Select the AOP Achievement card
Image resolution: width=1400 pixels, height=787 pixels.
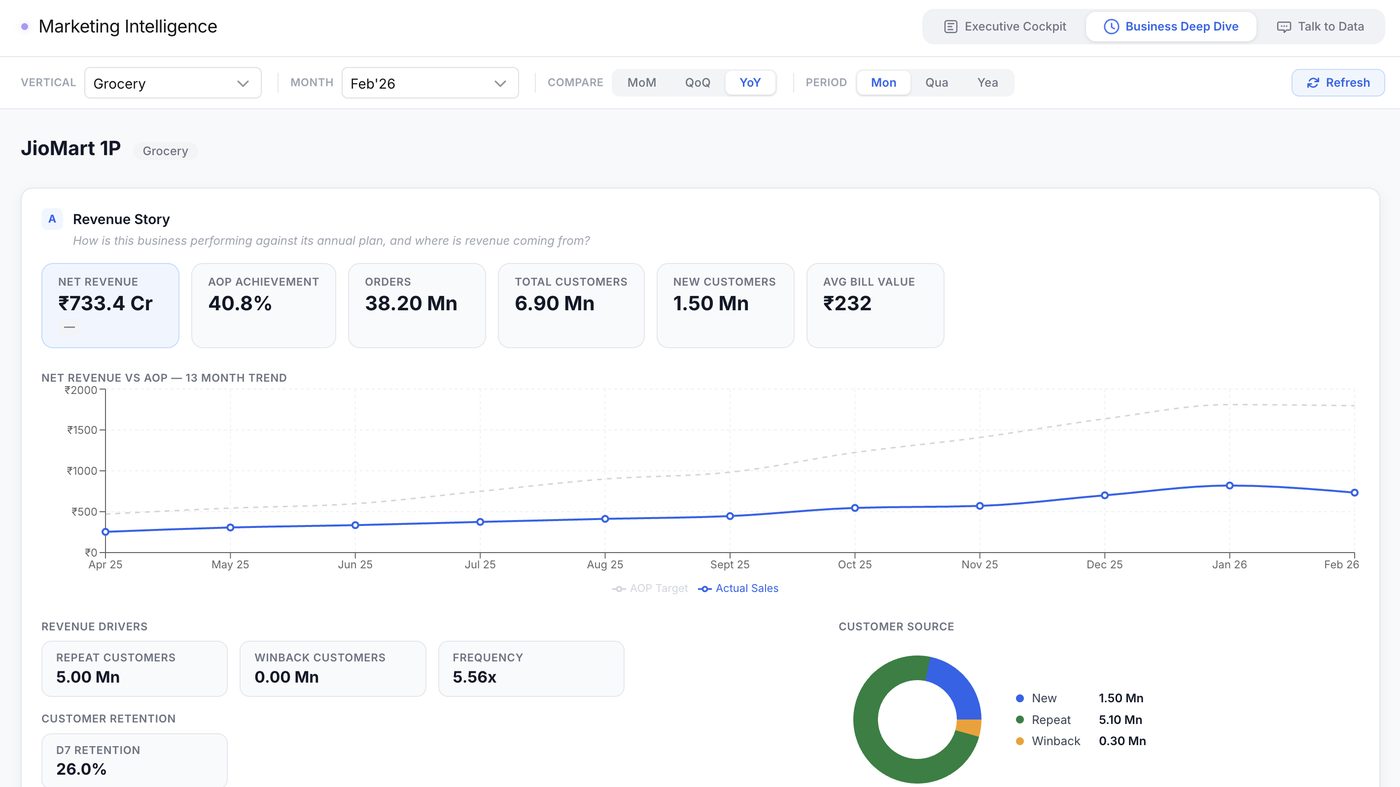pyautogui.click(x=264, y=306)
